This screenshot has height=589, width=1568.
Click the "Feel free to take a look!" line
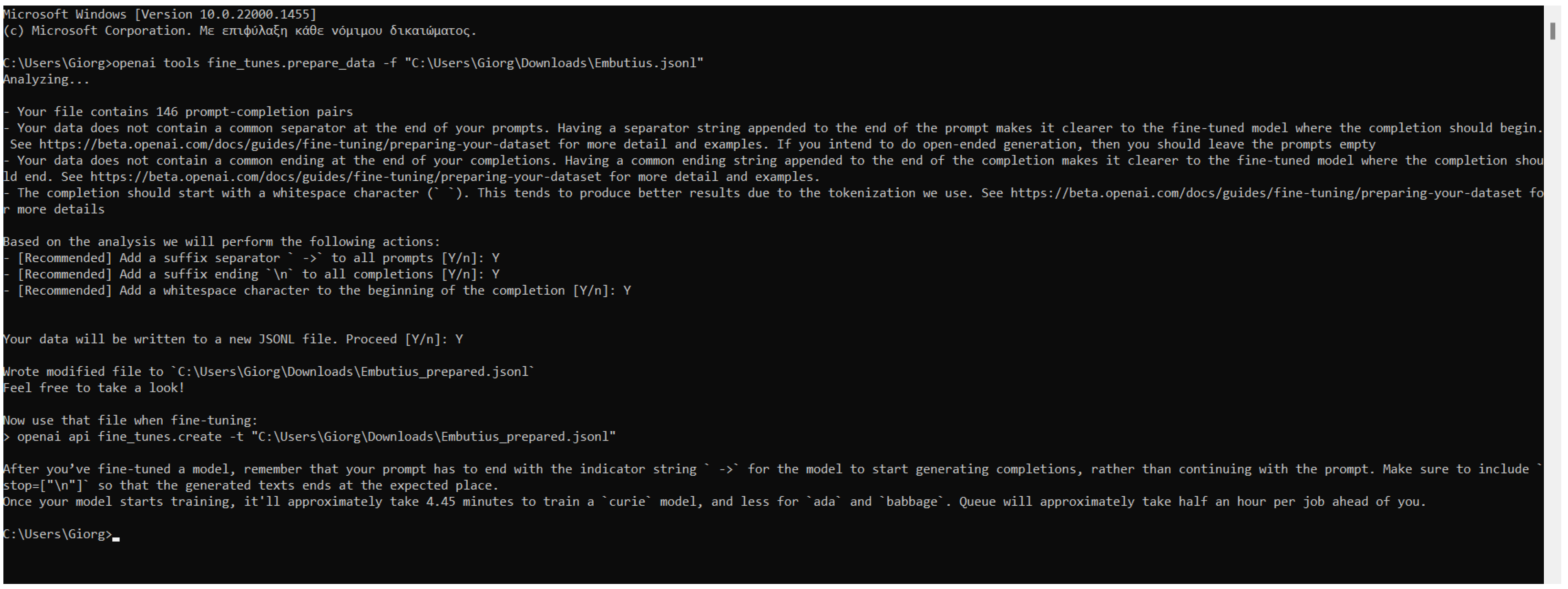(x=94, y=388)
